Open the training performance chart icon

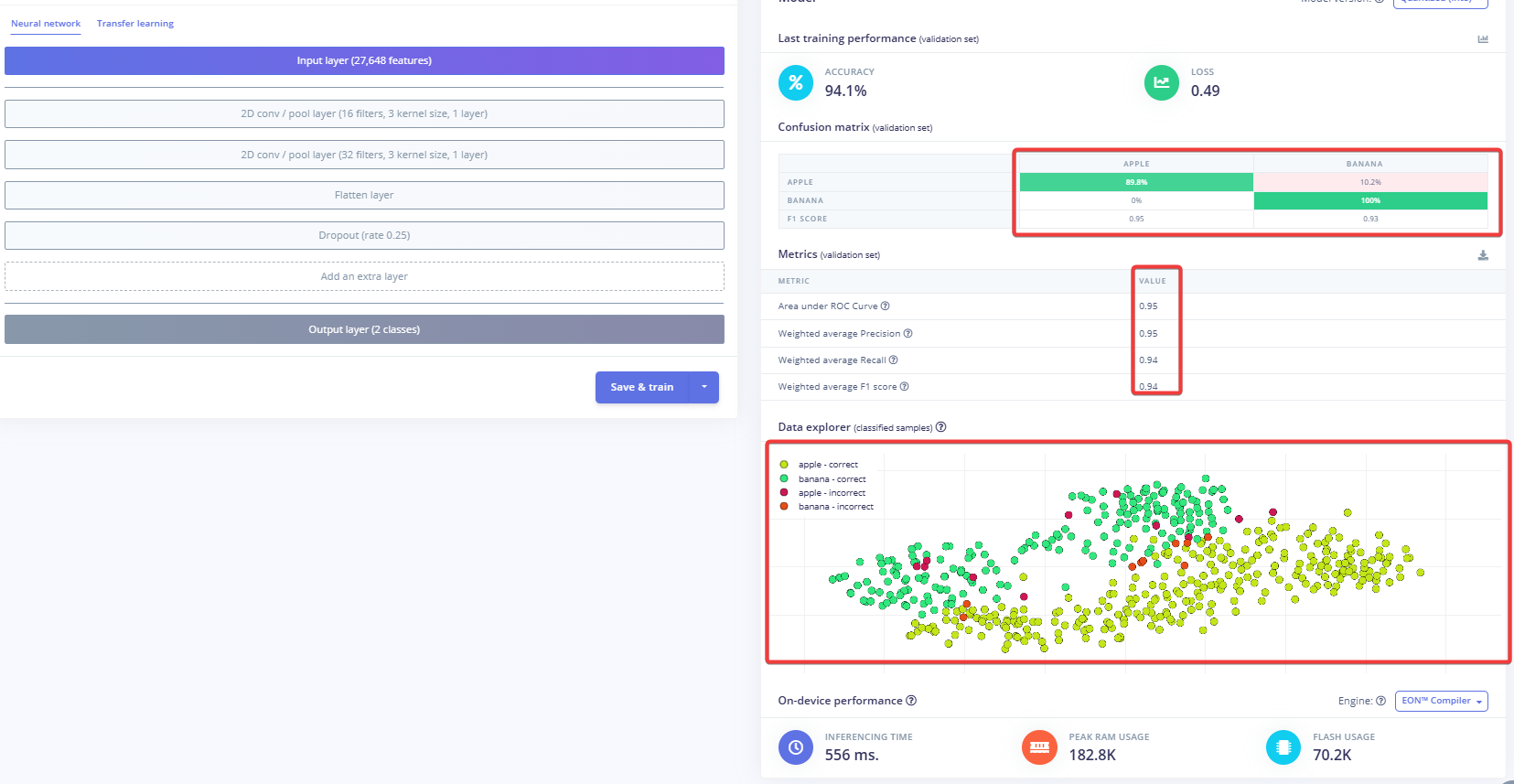click(x=1483, y=39)
